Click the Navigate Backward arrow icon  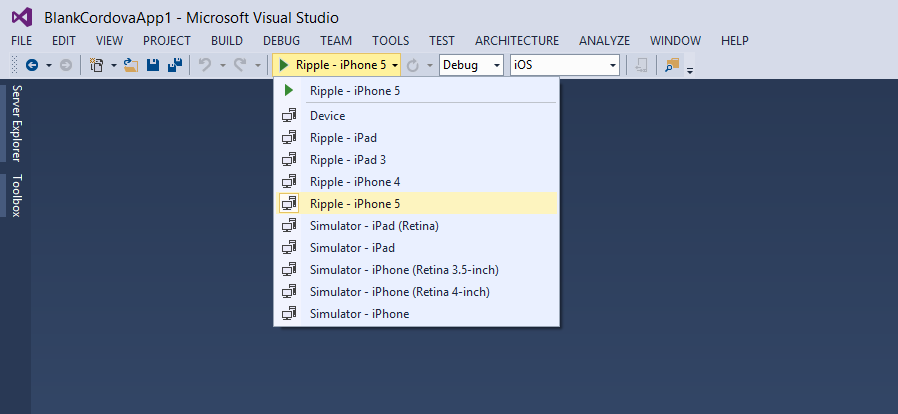(x=31, y=65)
